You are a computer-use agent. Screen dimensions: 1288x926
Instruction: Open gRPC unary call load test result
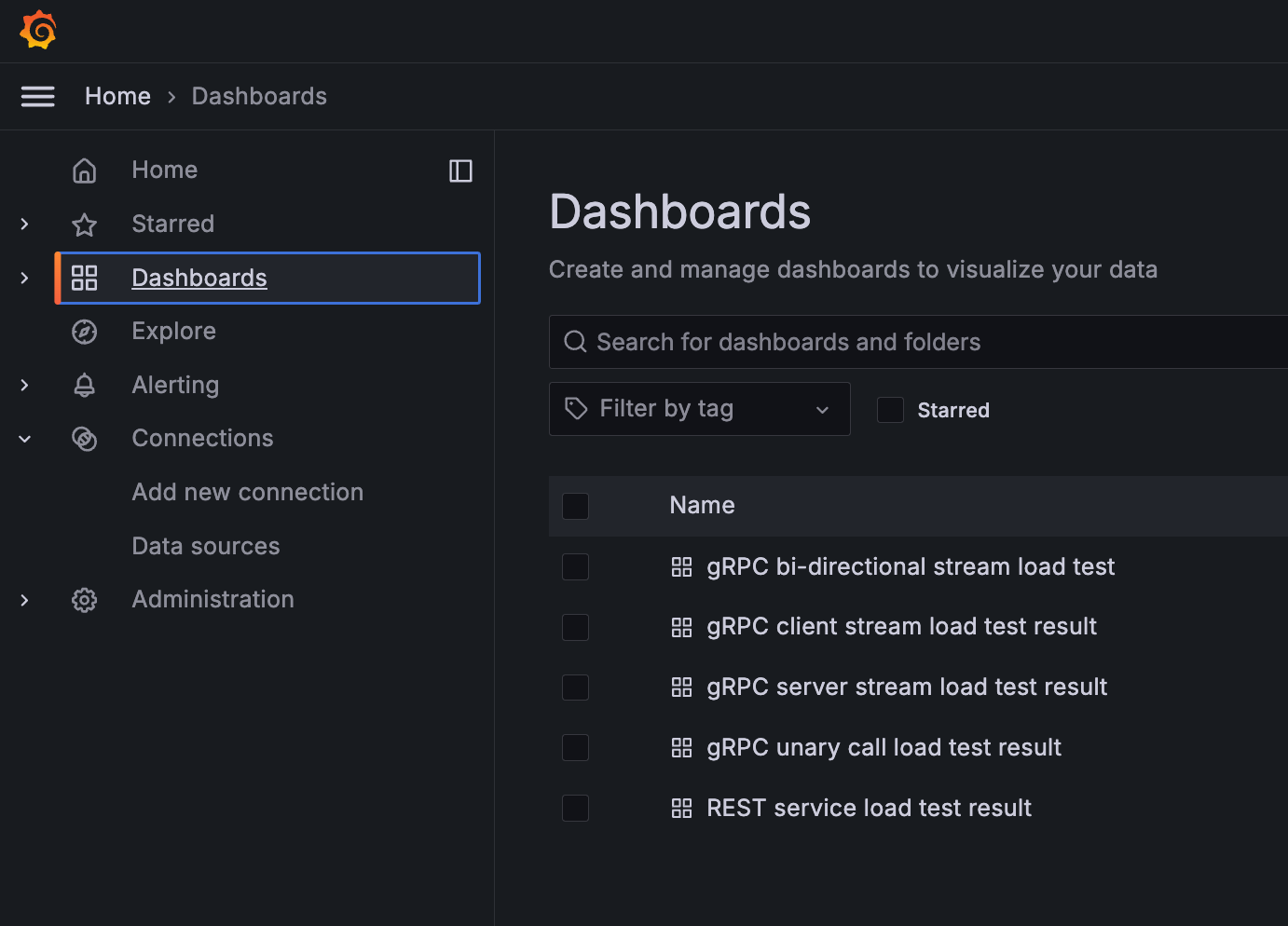click(884, 747)
